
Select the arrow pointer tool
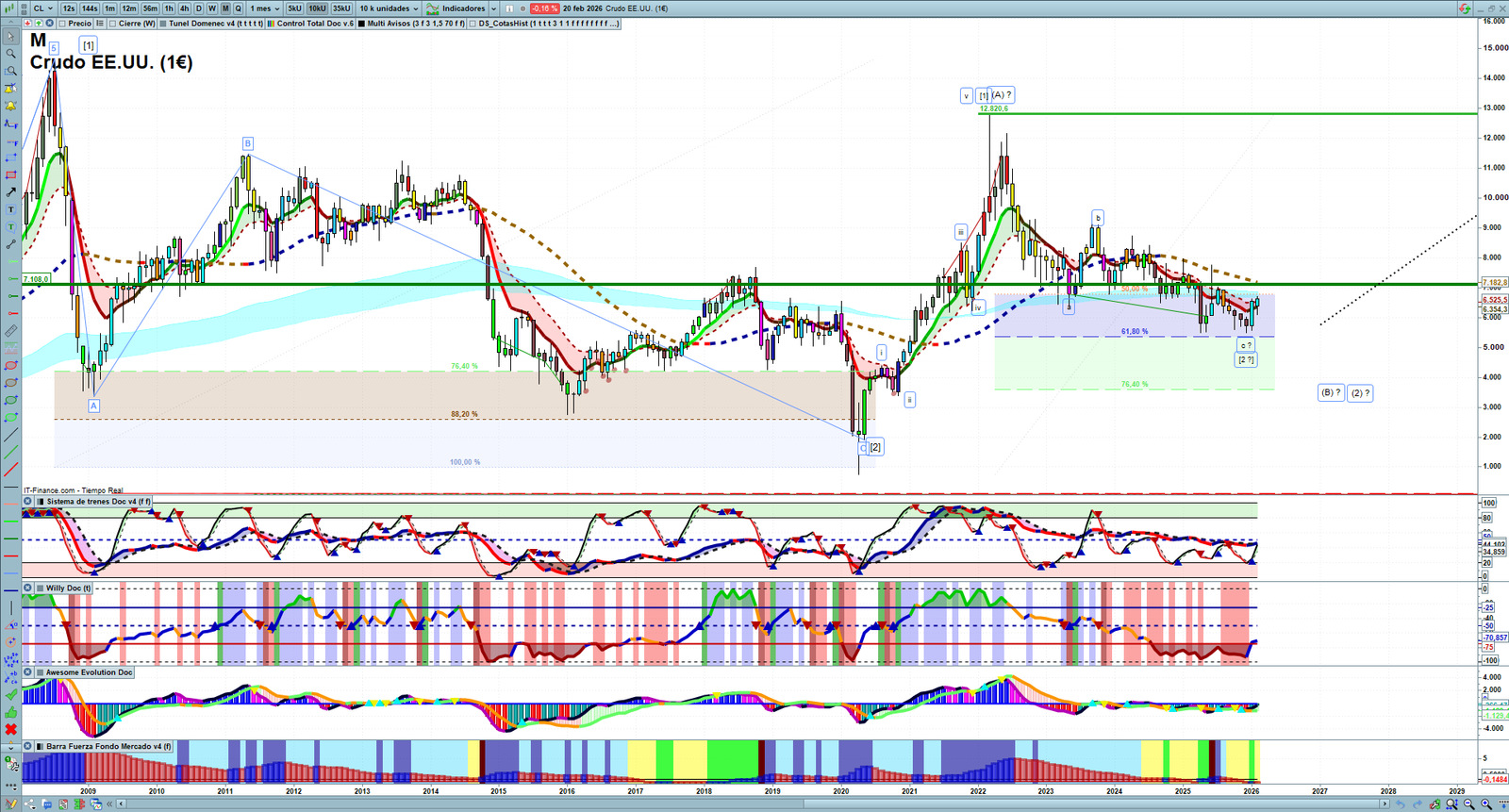coord(10,37)
